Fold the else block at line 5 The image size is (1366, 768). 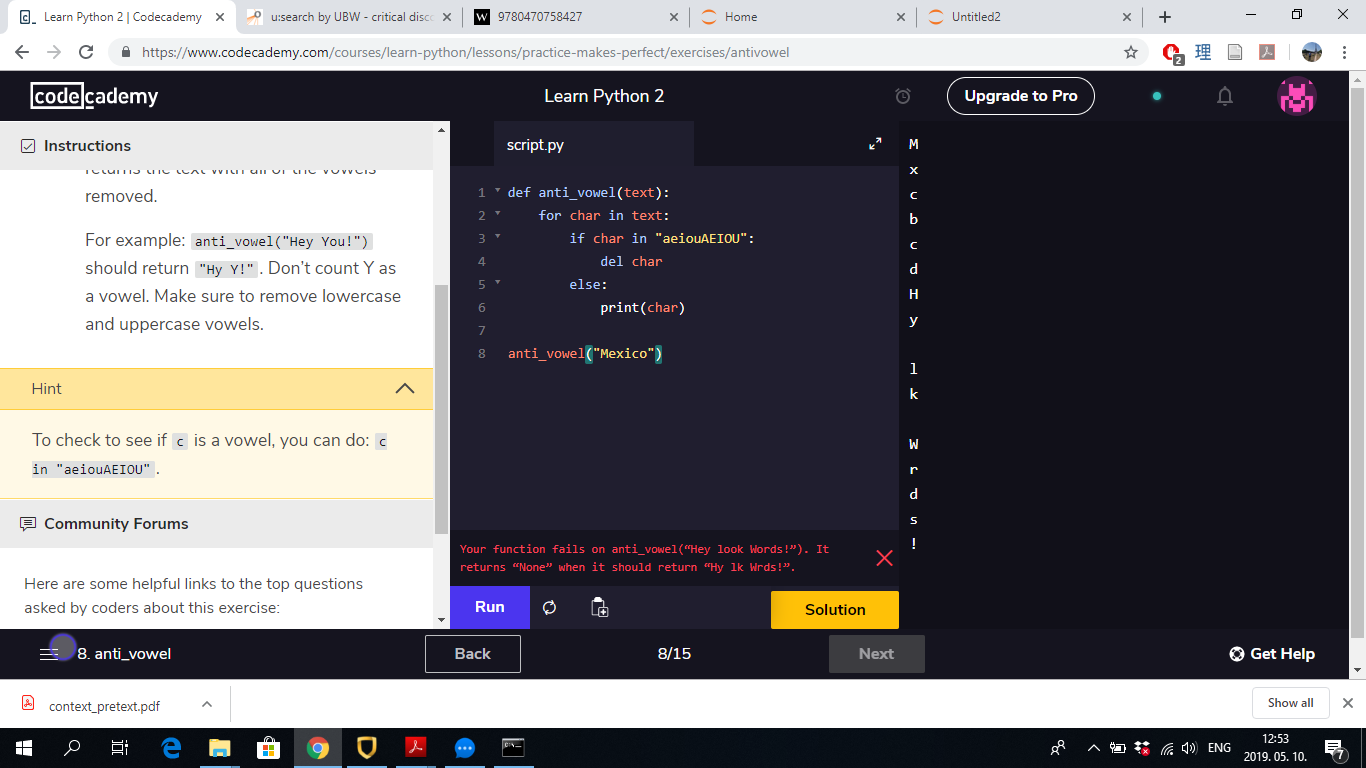(x=497, y=283)
